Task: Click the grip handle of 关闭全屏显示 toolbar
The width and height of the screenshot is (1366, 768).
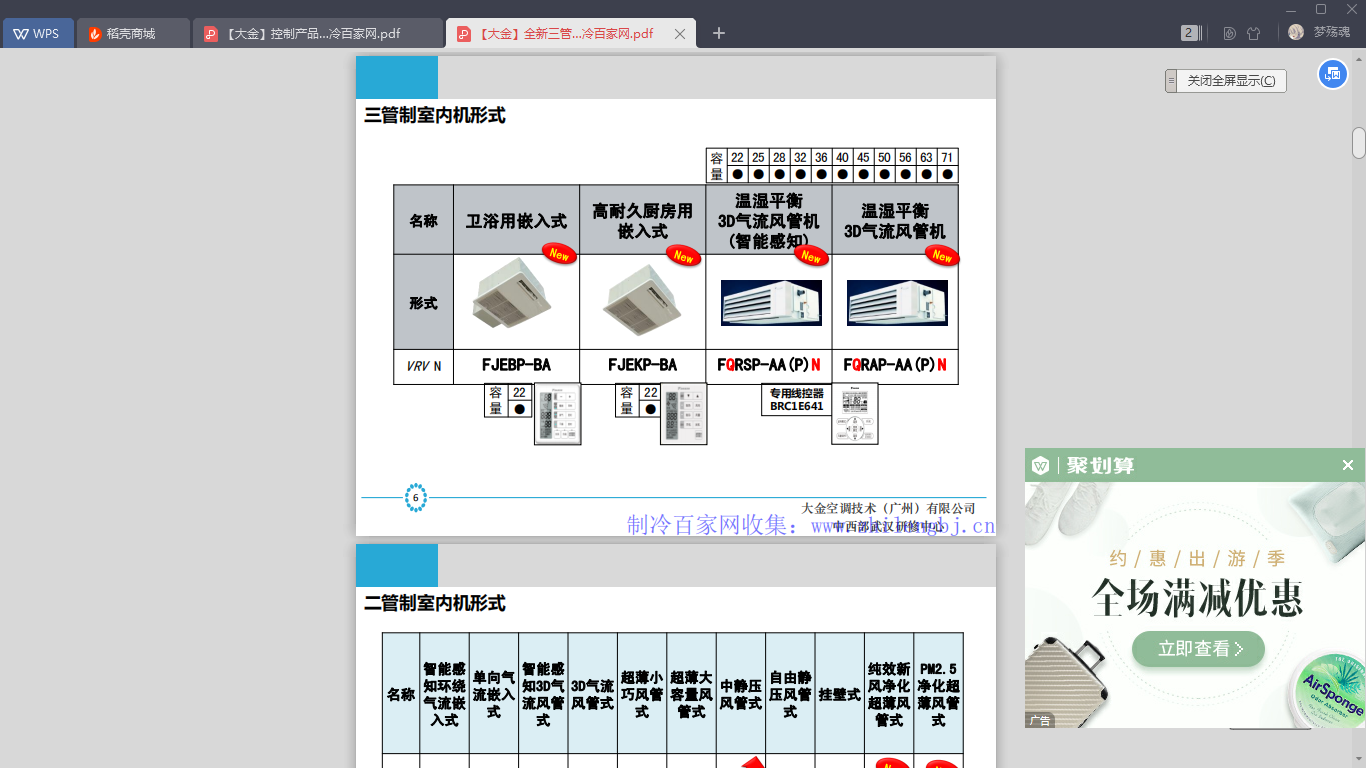Action: point(1171,81)
